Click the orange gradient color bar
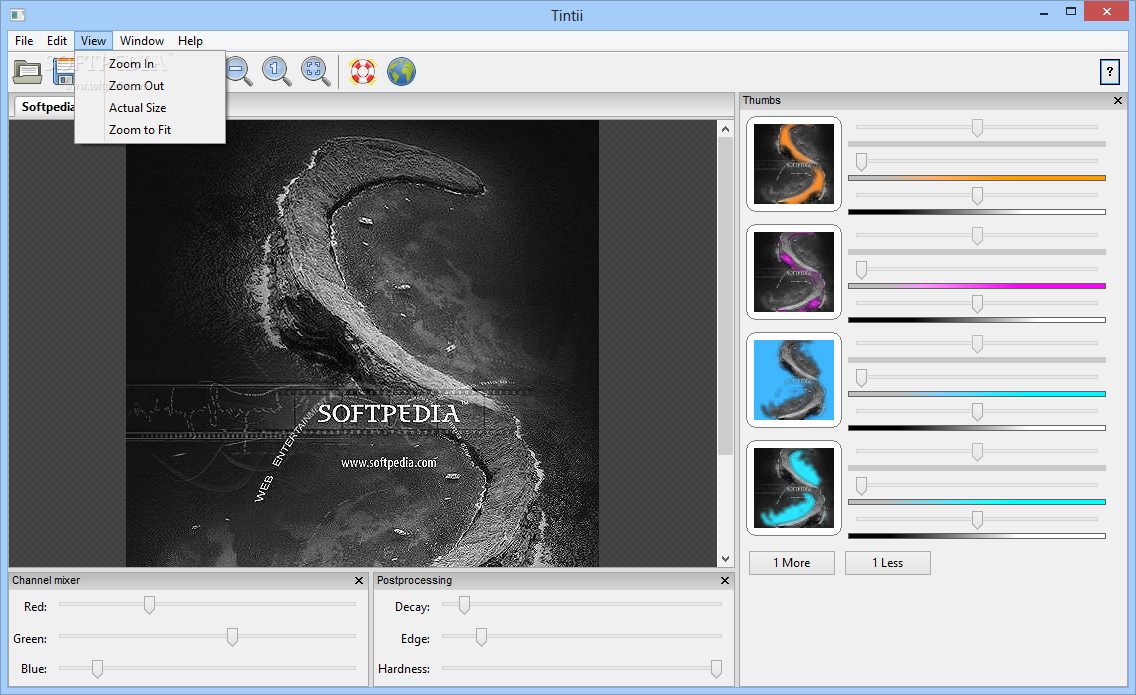 pos(977,178)
